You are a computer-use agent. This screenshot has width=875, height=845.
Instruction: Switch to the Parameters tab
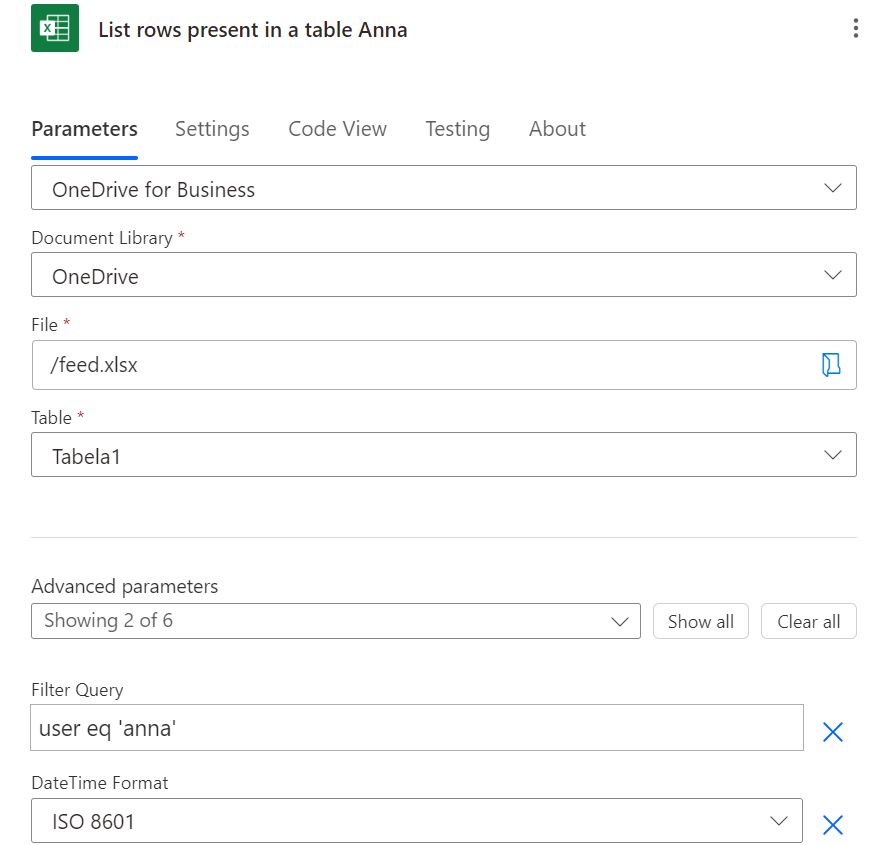click(x=85, y=129)
